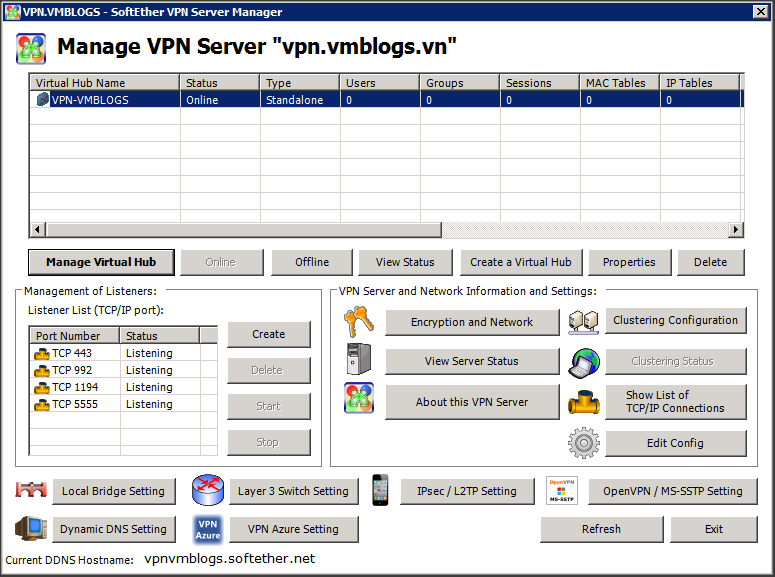Open Clustering Configuration settings
The image size is (775, 577).
[675, 321]
